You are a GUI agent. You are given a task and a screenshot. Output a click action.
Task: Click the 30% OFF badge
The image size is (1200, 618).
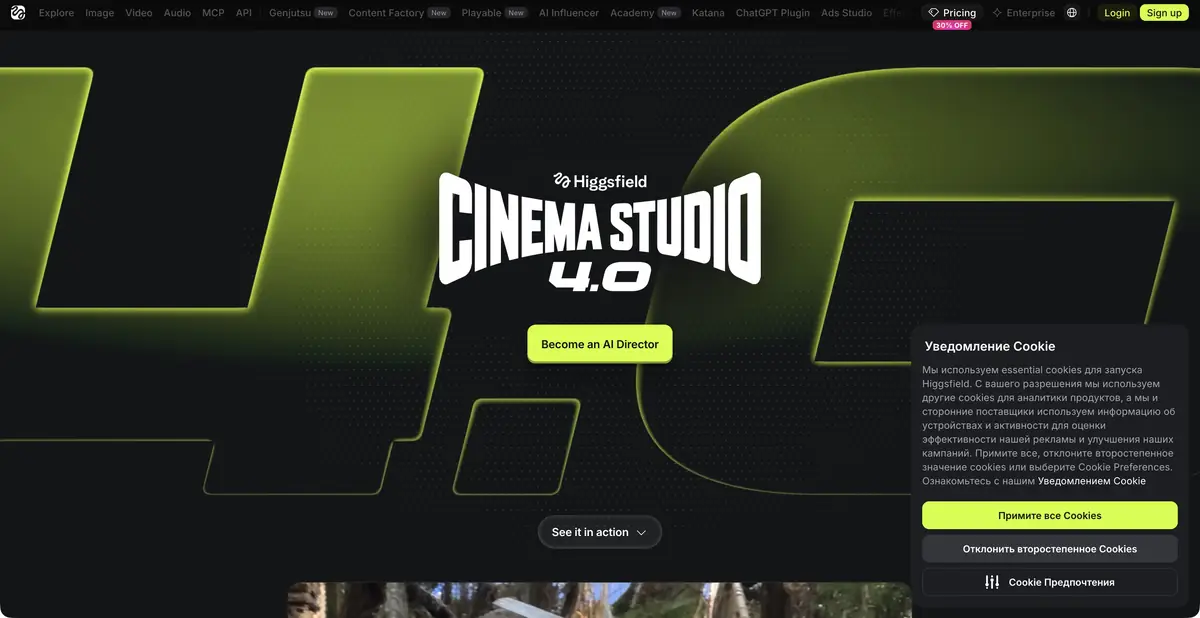[952, 25]
